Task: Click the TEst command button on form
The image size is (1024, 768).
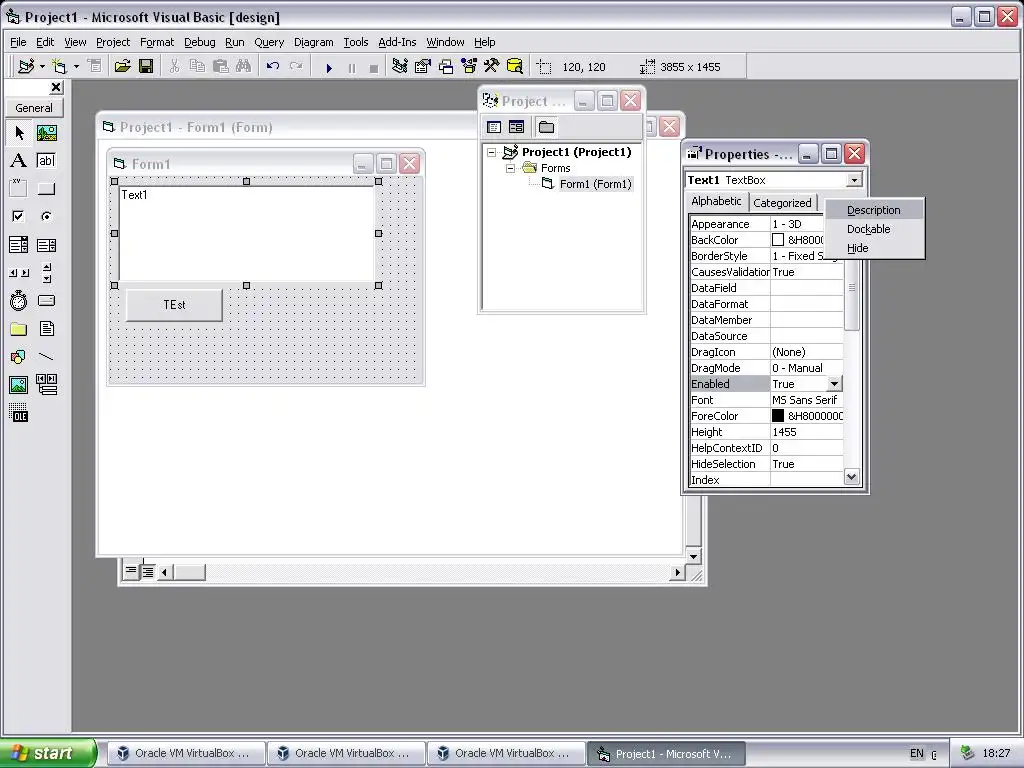Action: (174, 305)
